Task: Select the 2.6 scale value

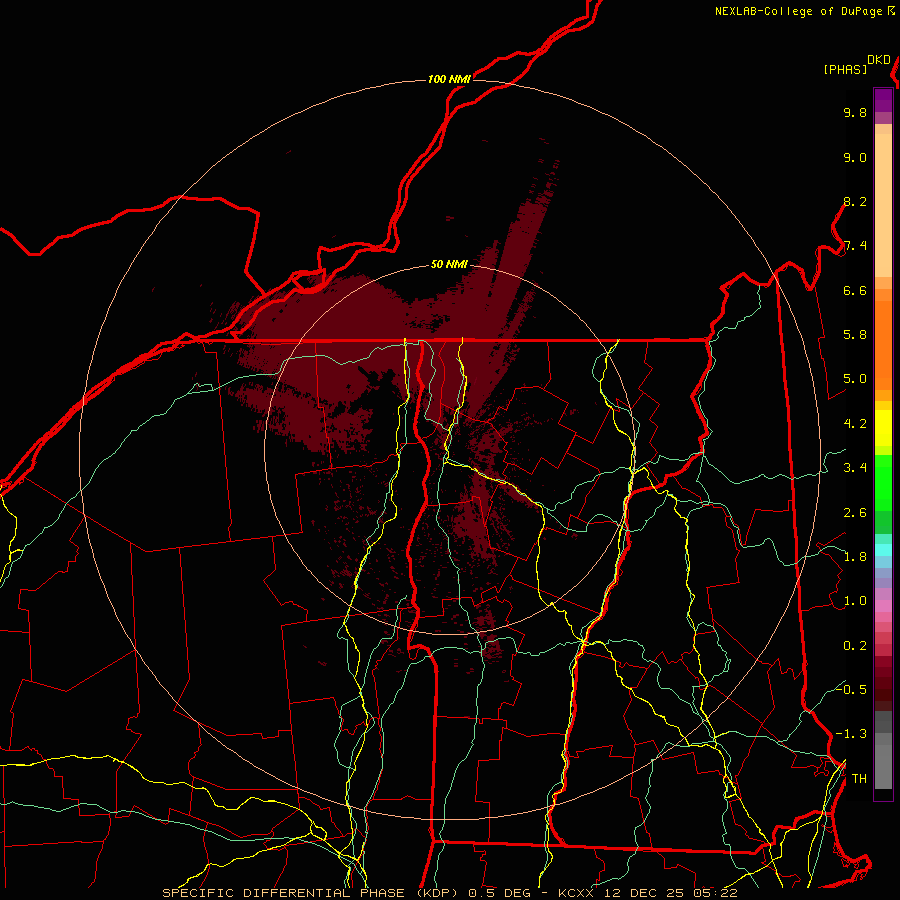Action: click(855, 513)
